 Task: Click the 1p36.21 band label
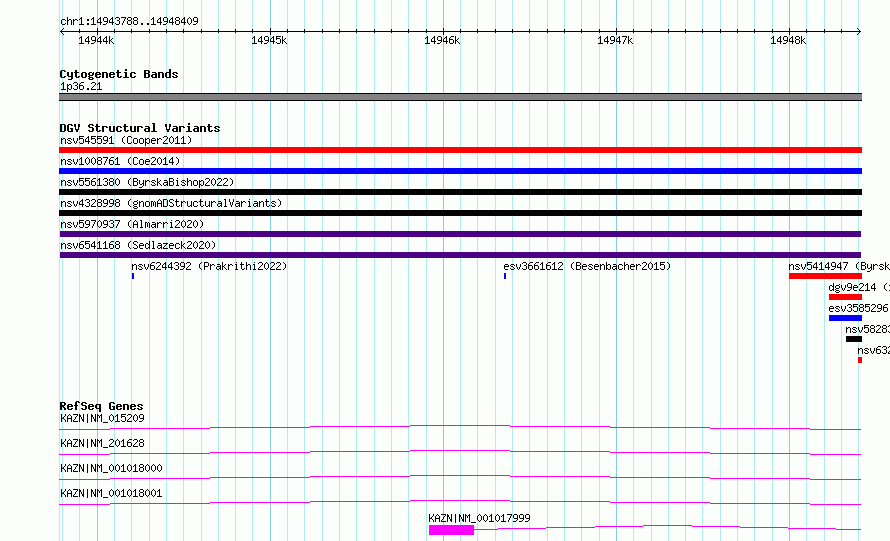click(x=81, y=86)
